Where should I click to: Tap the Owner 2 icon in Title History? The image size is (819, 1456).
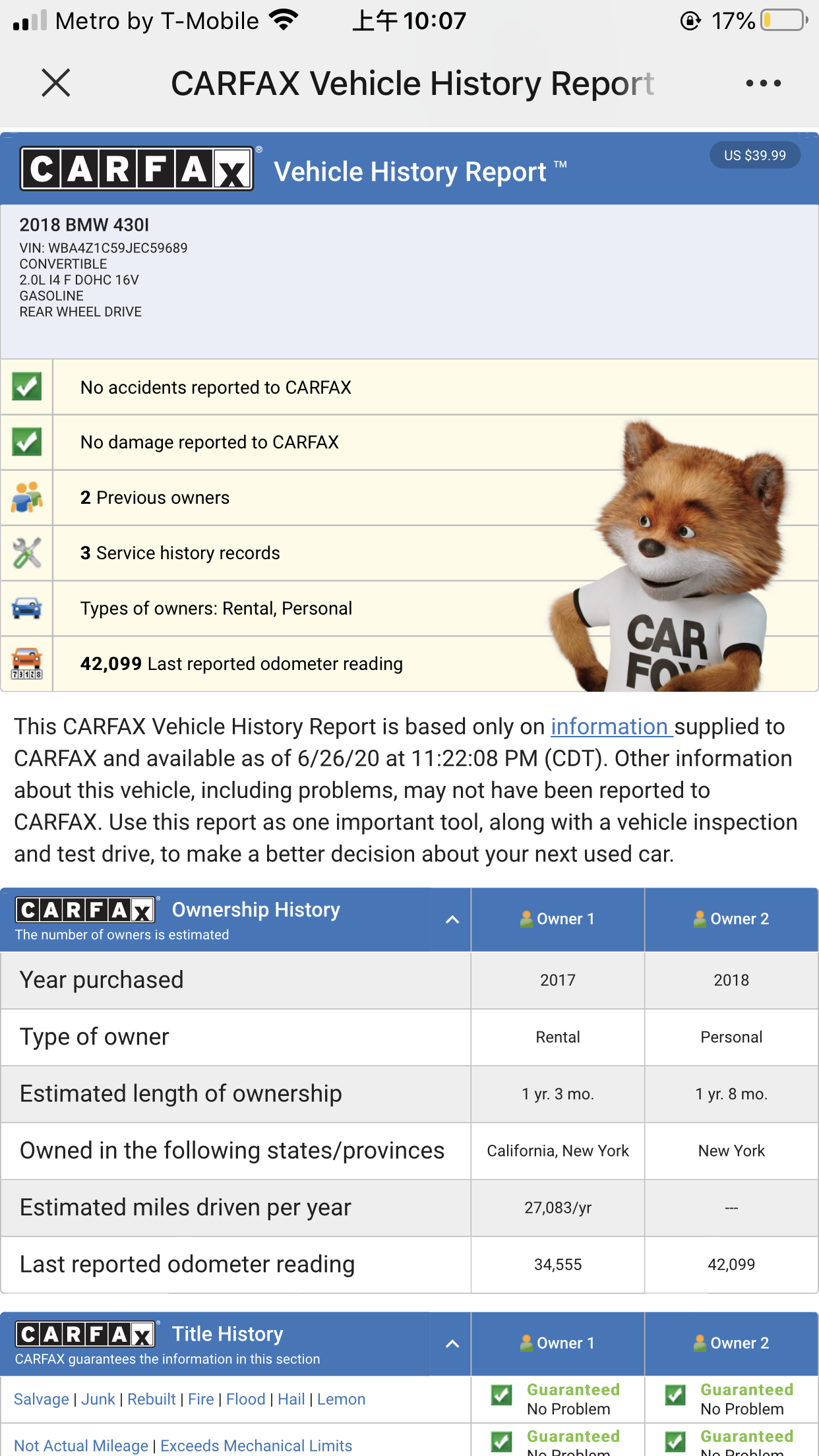[700, 1343]
